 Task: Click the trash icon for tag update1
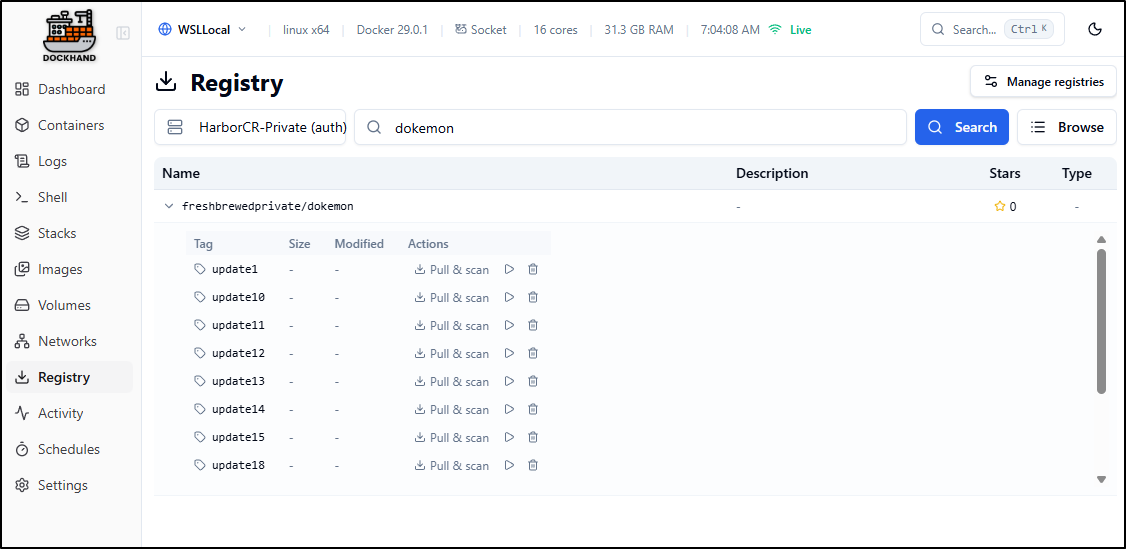533,269
